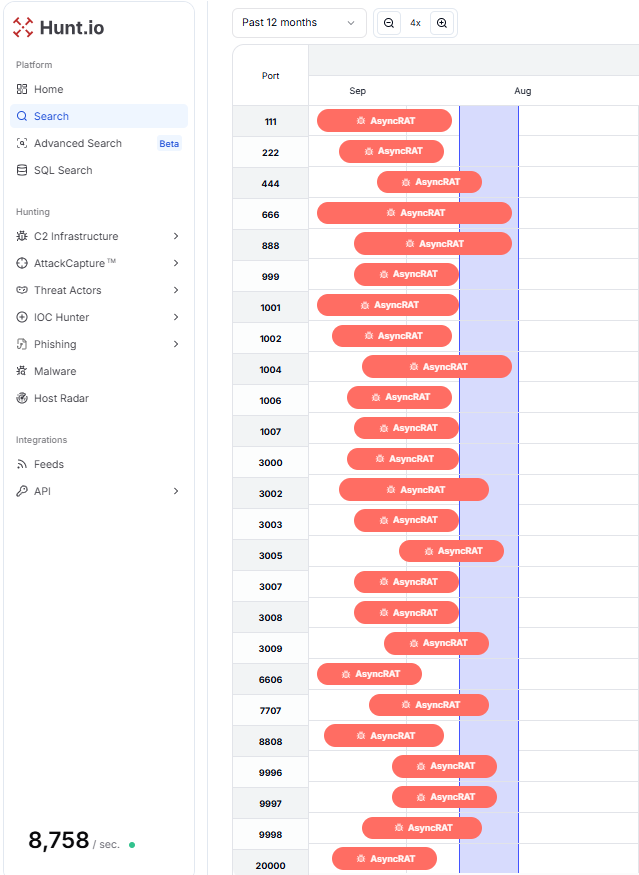
Task: Click the zoom out magnifier icon
Action: pyautogui.click(x=389, y=23)
